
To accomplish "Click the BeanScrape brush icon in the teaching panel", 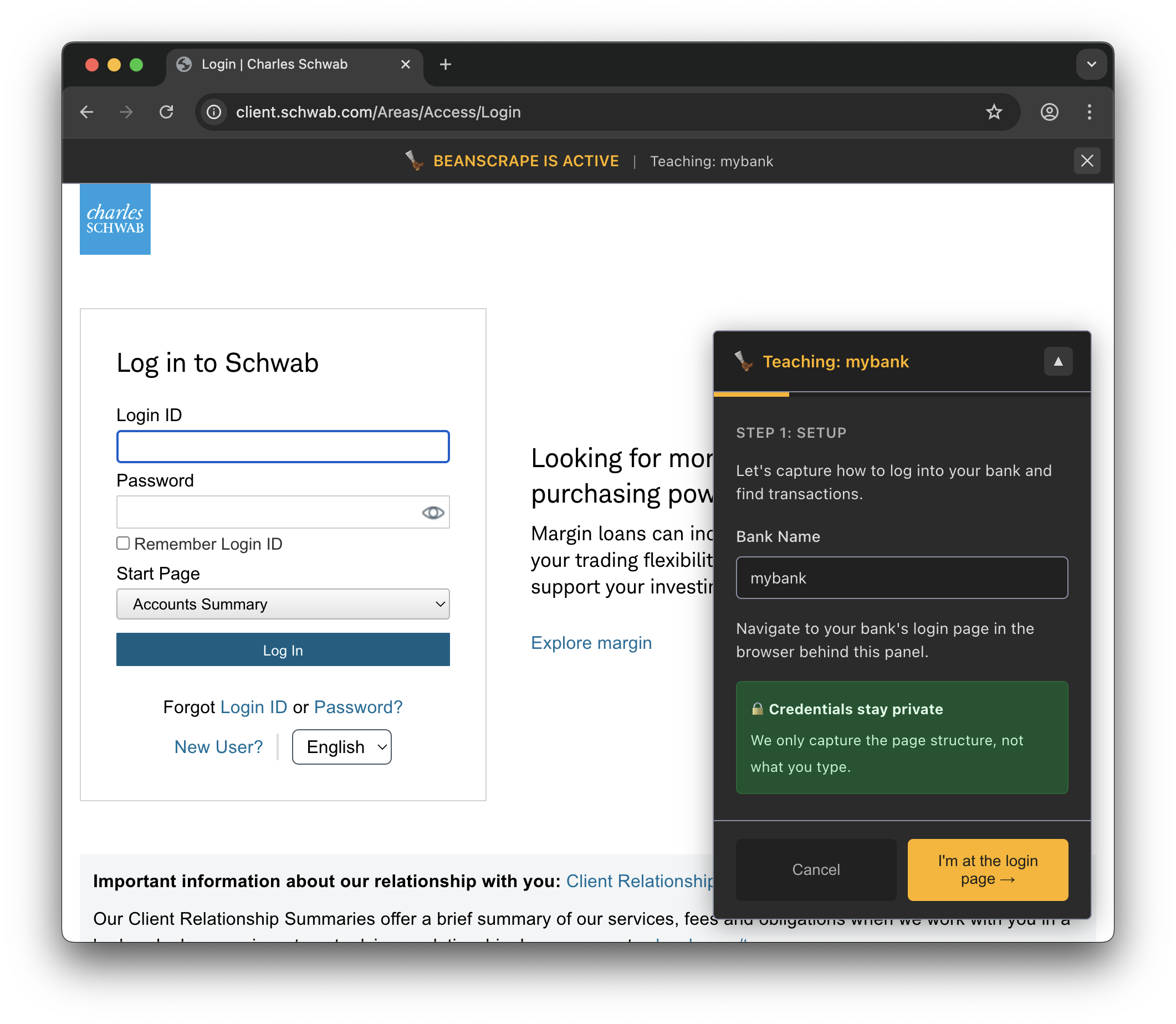I will [x=744, y=361].
